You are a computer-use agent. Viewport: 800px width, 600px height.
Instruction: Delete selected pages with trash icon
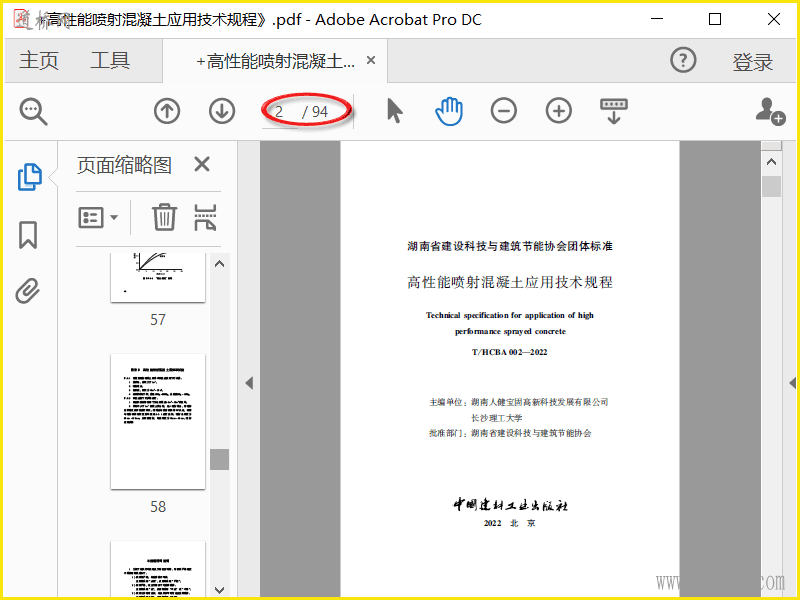coord(164,217)
